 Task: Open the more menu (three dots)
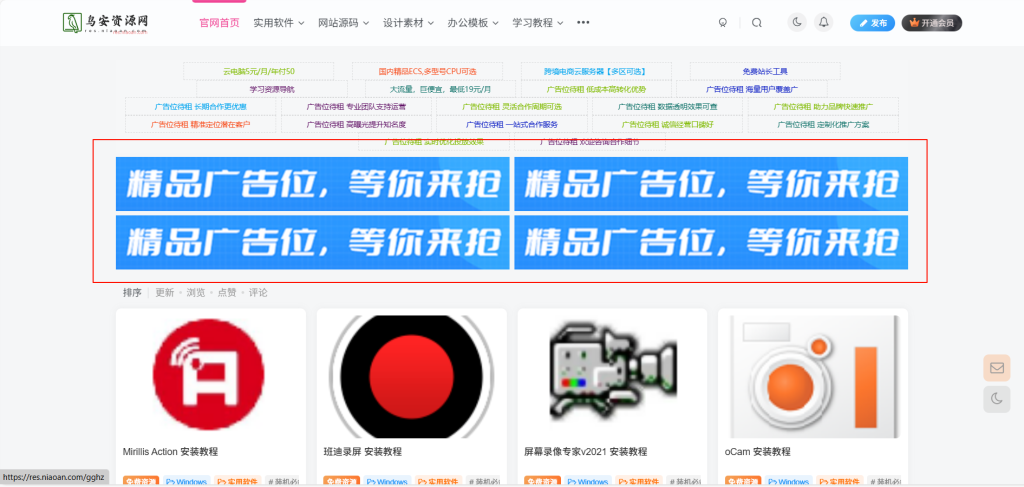tap(583, 22)
